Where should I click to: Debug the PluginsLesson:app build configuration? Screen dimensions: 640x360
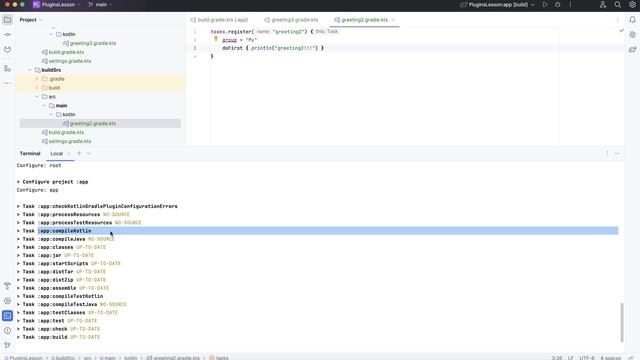coord(558,4)
